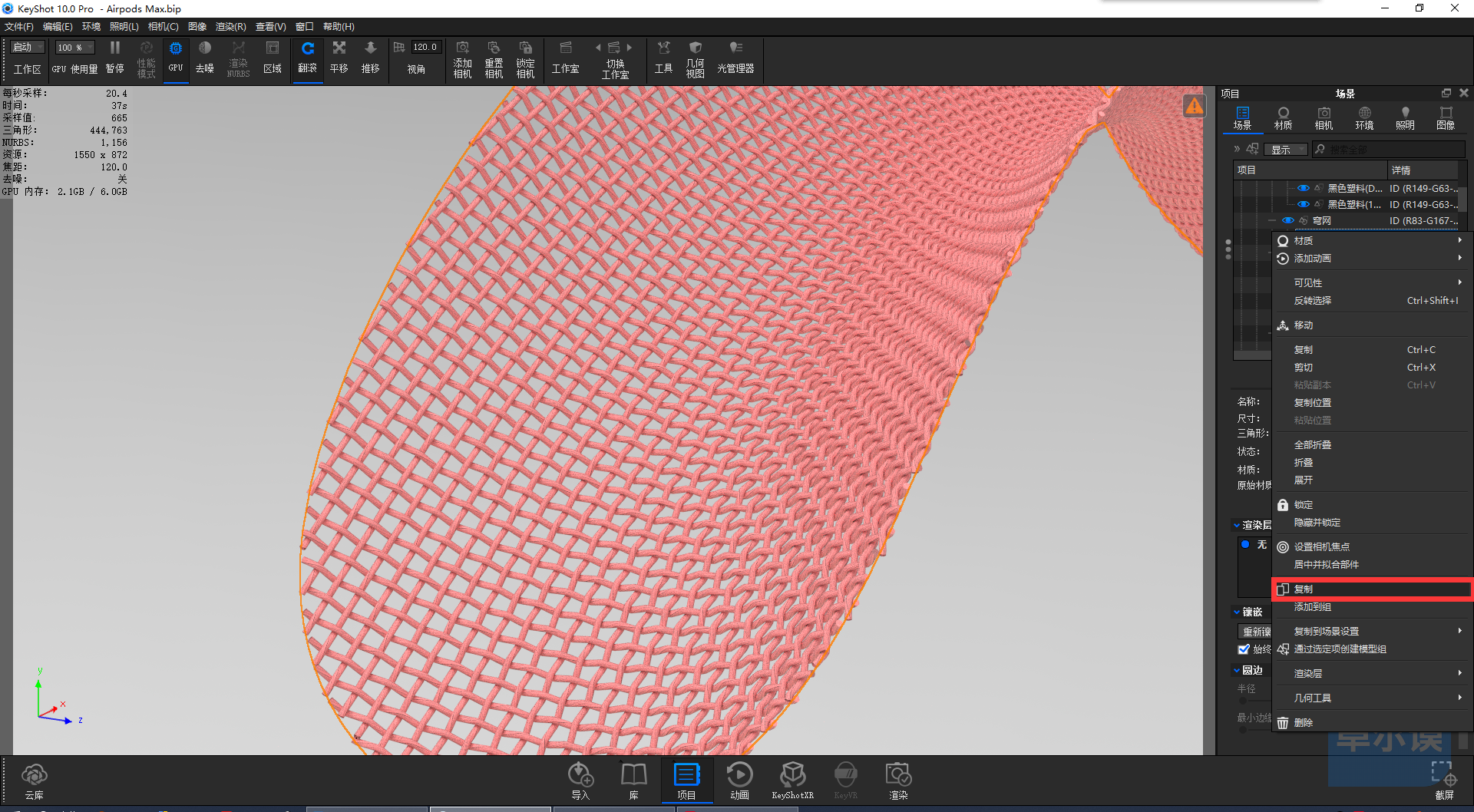Choose 剪切 Ctrl+X in context menu
Screen dimensions: 1474x812
pyautogui.click(x=1372, y=368)
